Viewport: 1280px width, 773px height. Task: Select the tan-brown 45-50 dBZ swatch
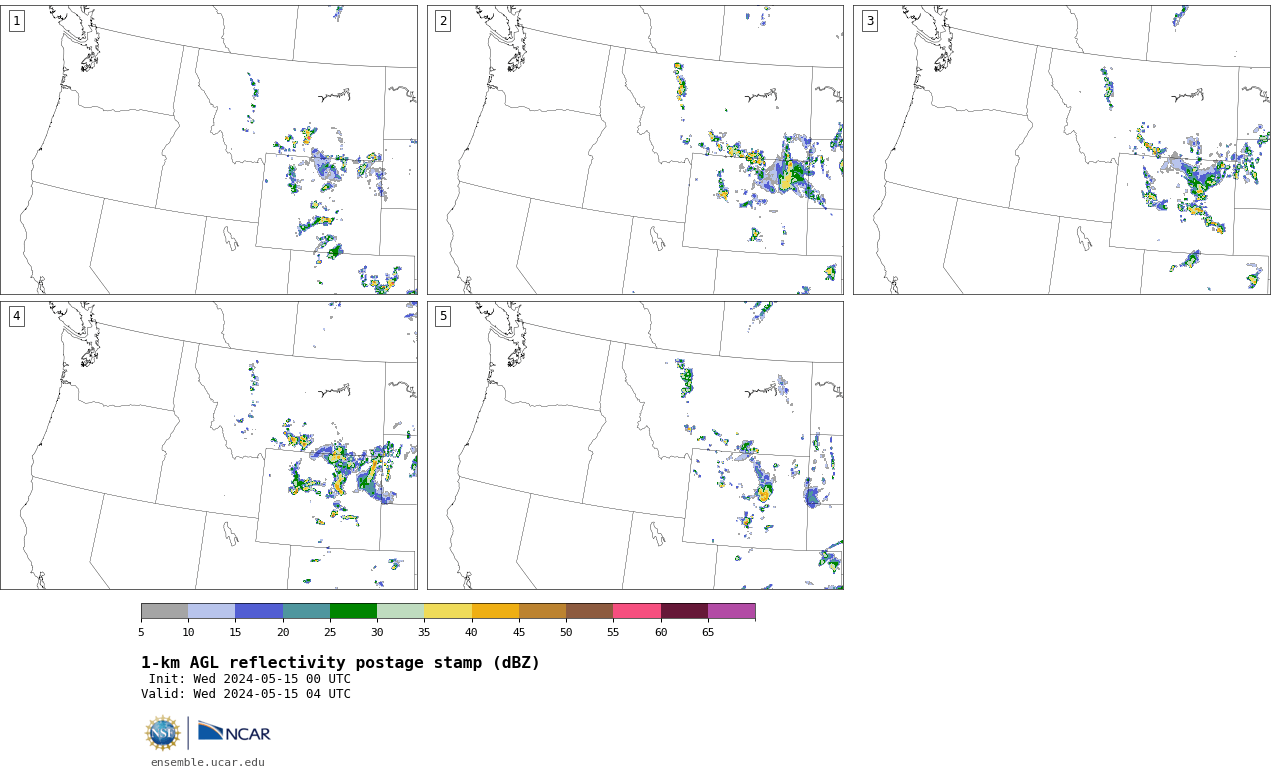(x=542, y=611)
